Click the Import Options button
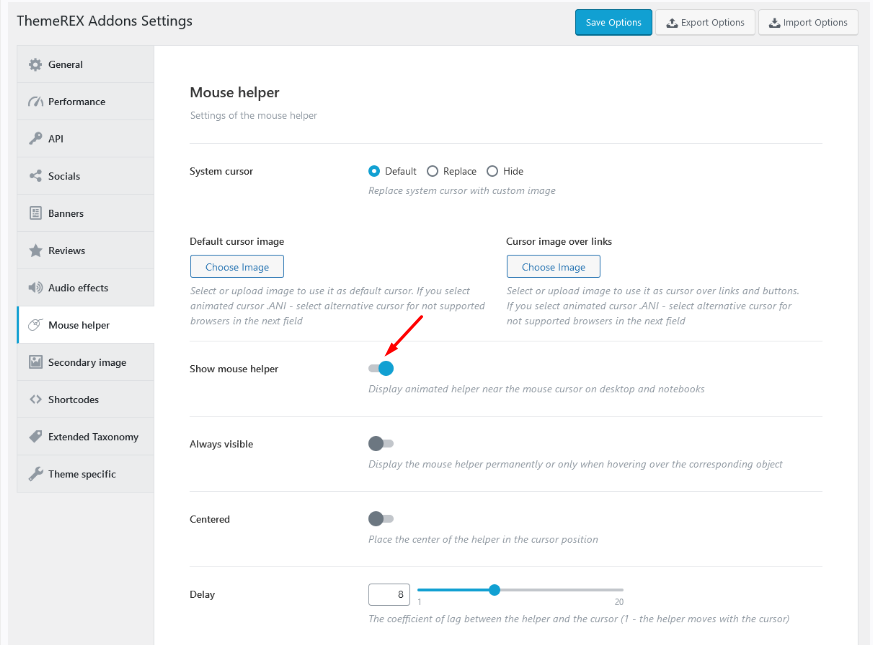 pyautogui.click(x=808, y=22)
